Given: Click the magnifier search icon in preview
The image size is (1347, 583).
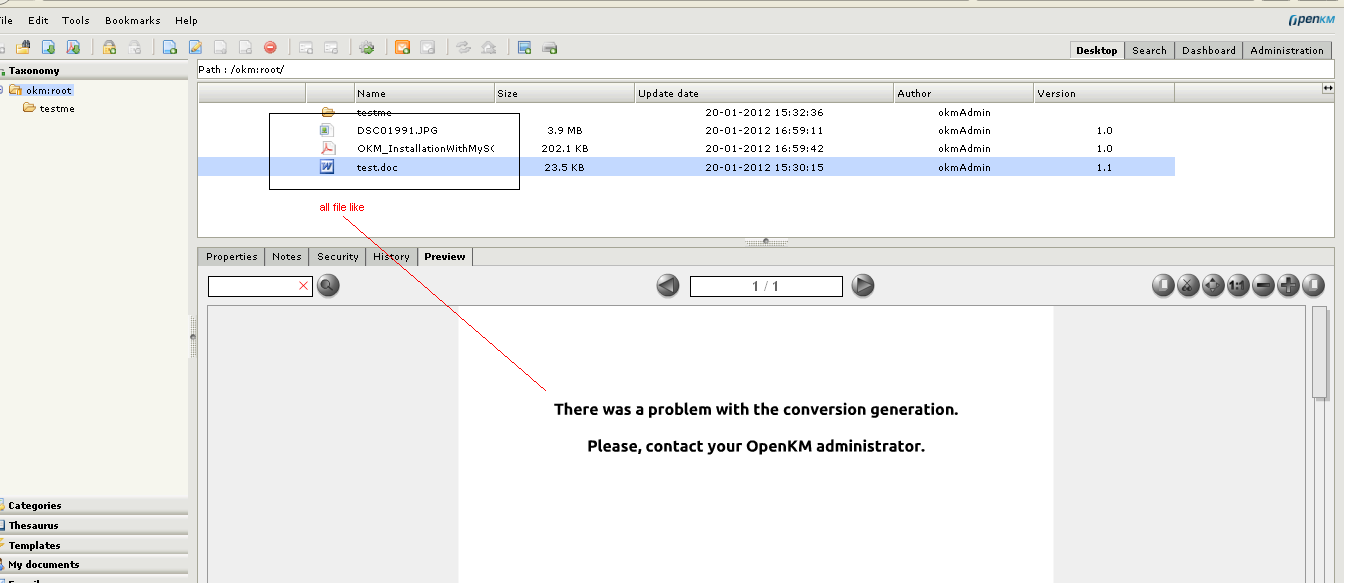Looking at the screenshot, I should [327, 286].
